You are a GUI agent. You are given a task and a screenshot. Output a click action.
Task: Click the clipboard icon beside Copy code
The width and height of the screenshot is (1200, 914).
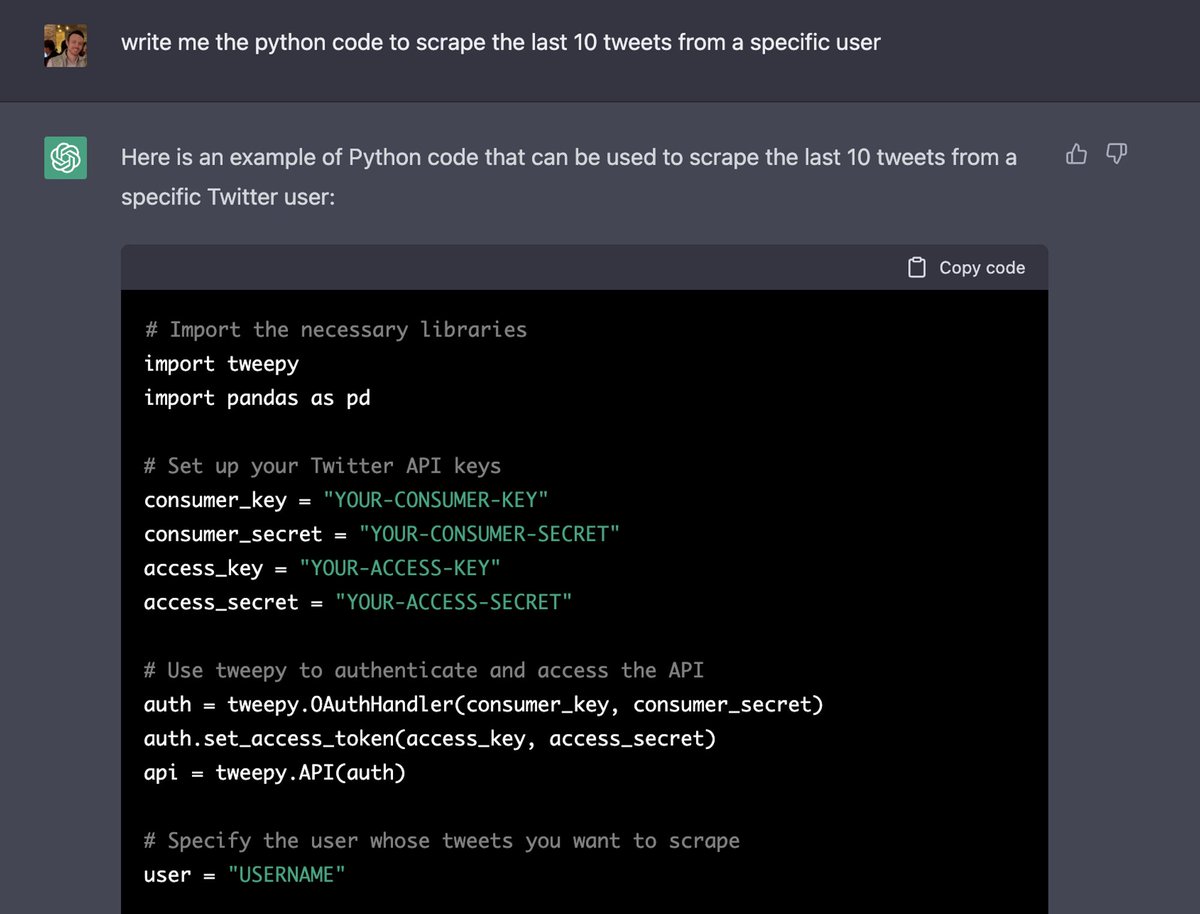916,267
